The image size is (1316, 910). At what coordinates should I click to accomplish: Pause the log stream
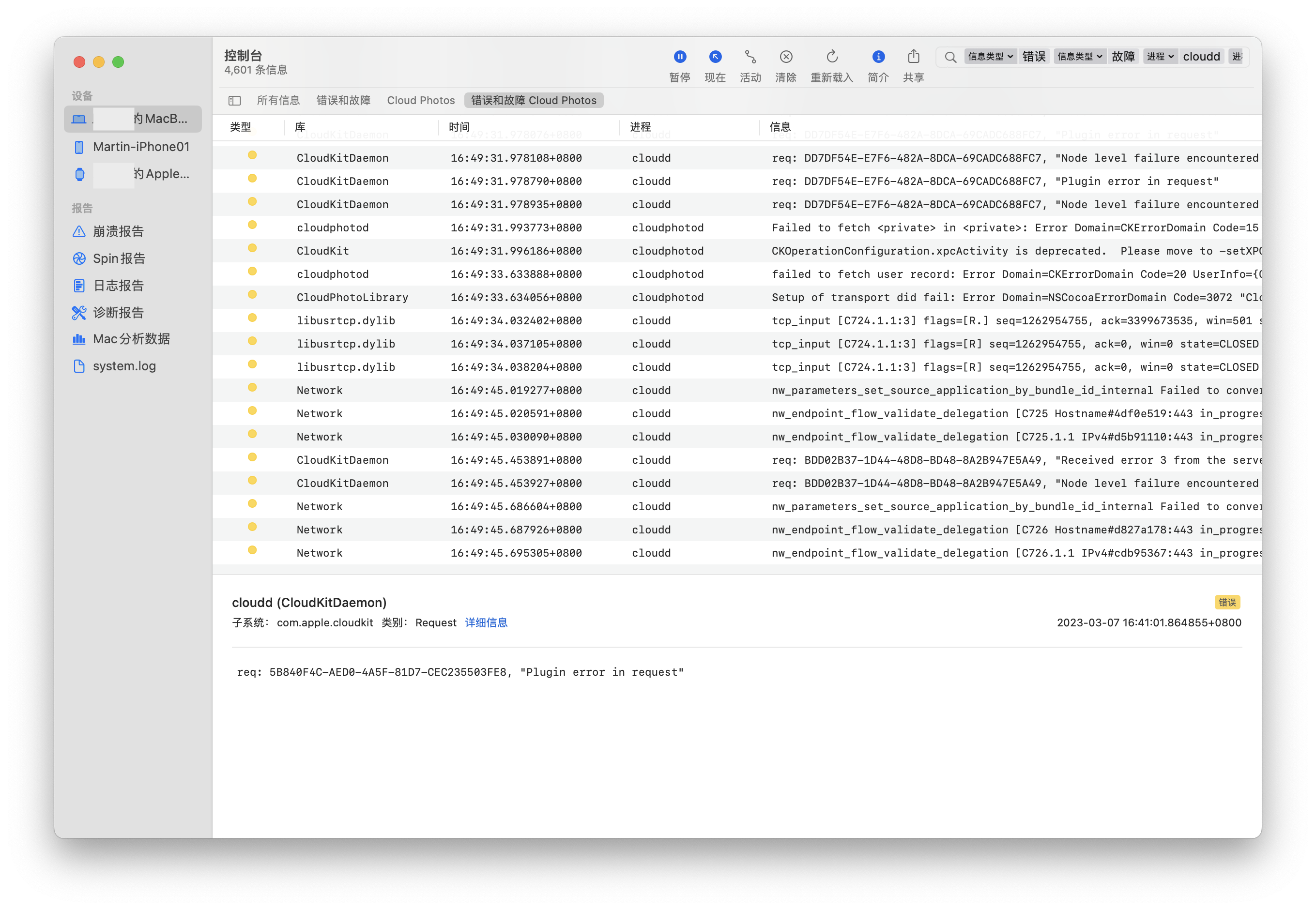pyautogui.click(x=680, y=57)
